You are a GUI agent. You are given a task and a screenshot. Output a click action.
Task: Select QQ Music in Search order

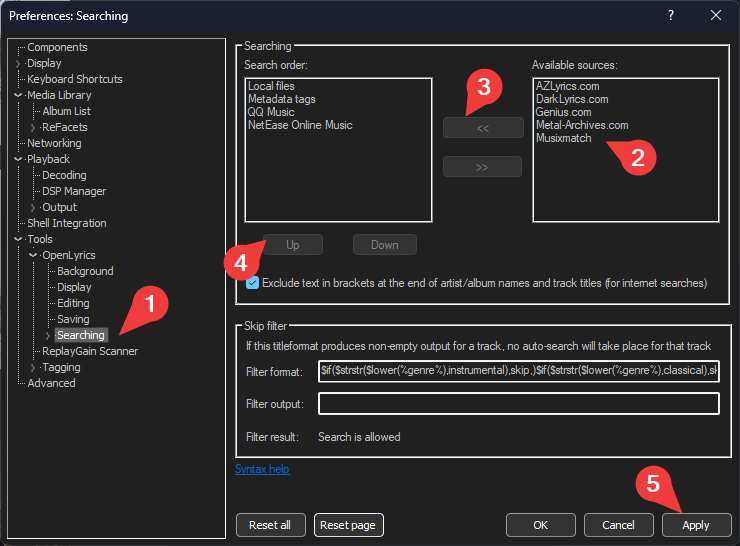point(274,112)
